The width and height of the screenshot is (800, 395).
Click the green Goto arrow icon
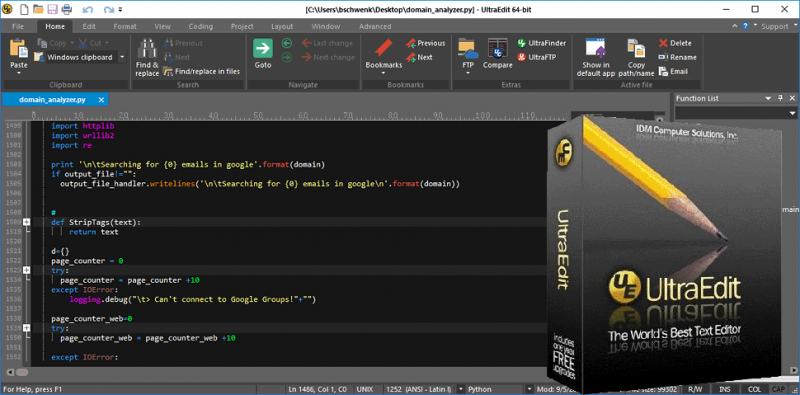[263, 48]
